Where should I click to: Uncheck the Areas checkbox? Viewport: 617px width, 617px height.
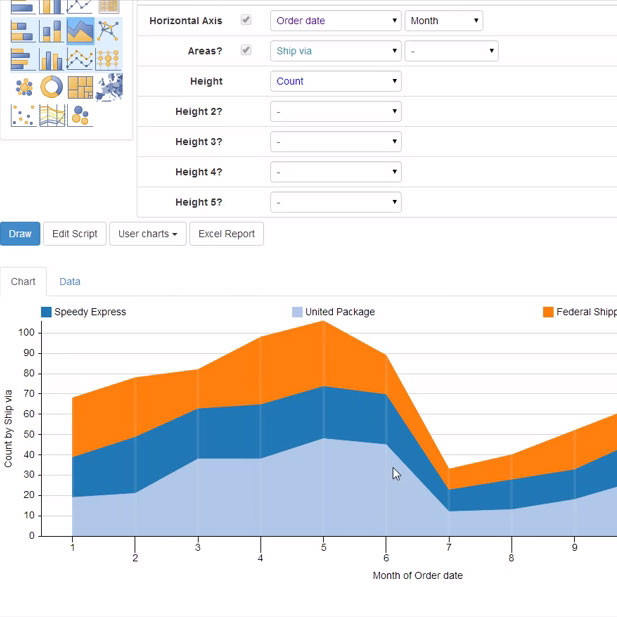[x=246, y=50]
